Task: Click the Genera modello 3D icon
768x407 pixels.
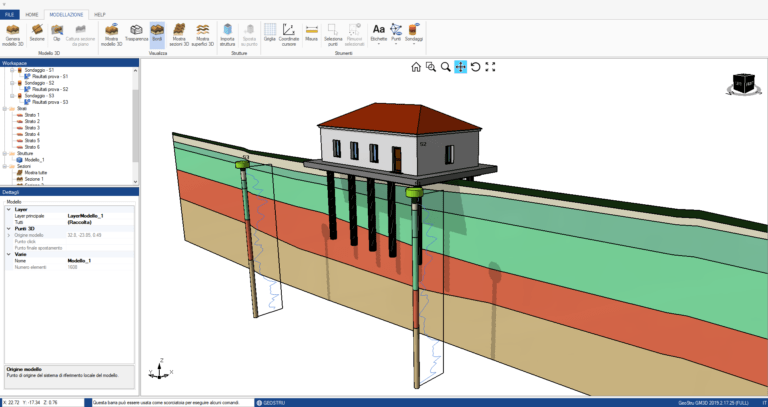Action: (15, 30)
